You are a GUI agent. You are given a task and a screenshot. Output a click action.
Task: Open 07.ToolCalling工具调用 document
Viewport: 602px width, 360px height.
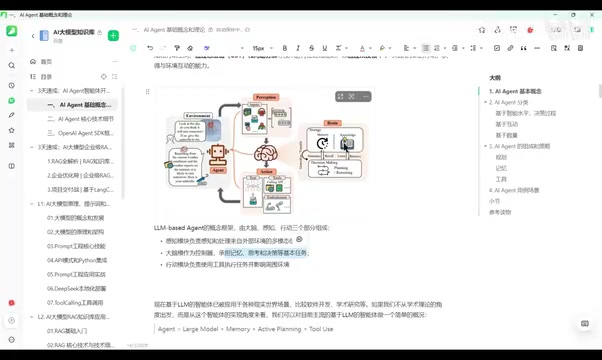(x=75, y=302)
